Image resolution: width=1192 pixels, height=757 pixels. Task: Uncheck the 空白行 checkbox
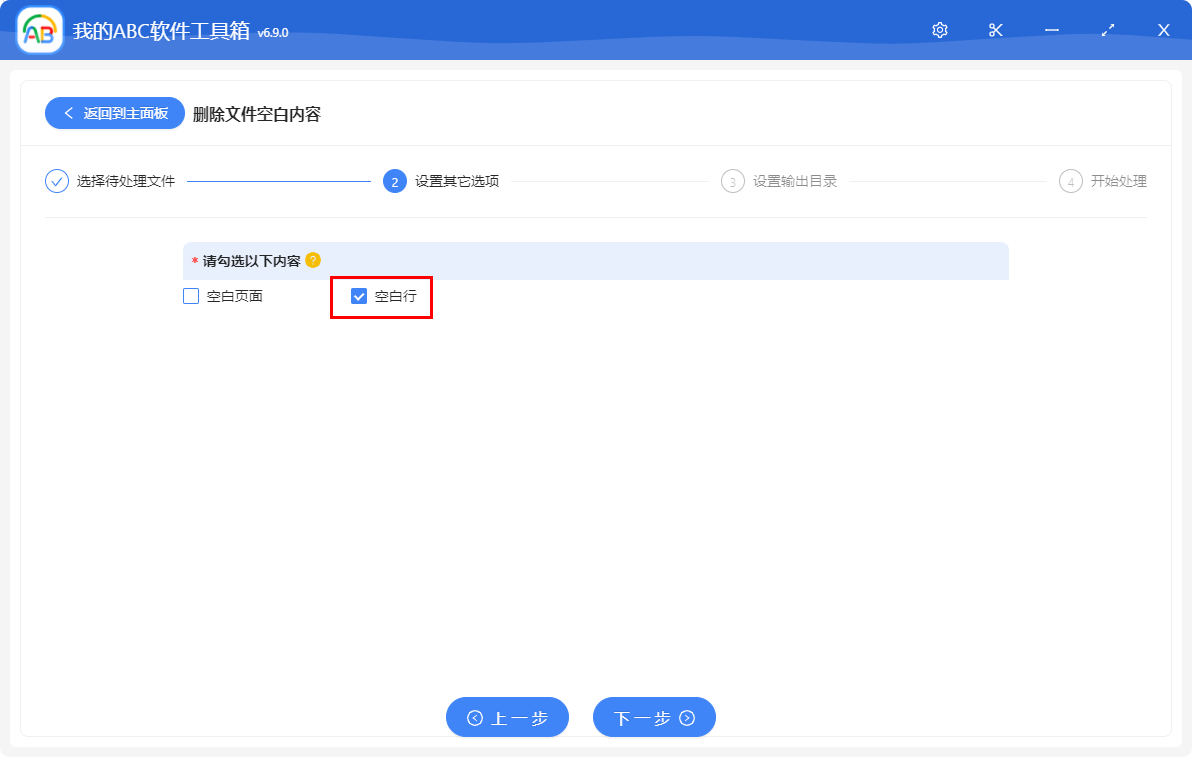coord(358,296)
